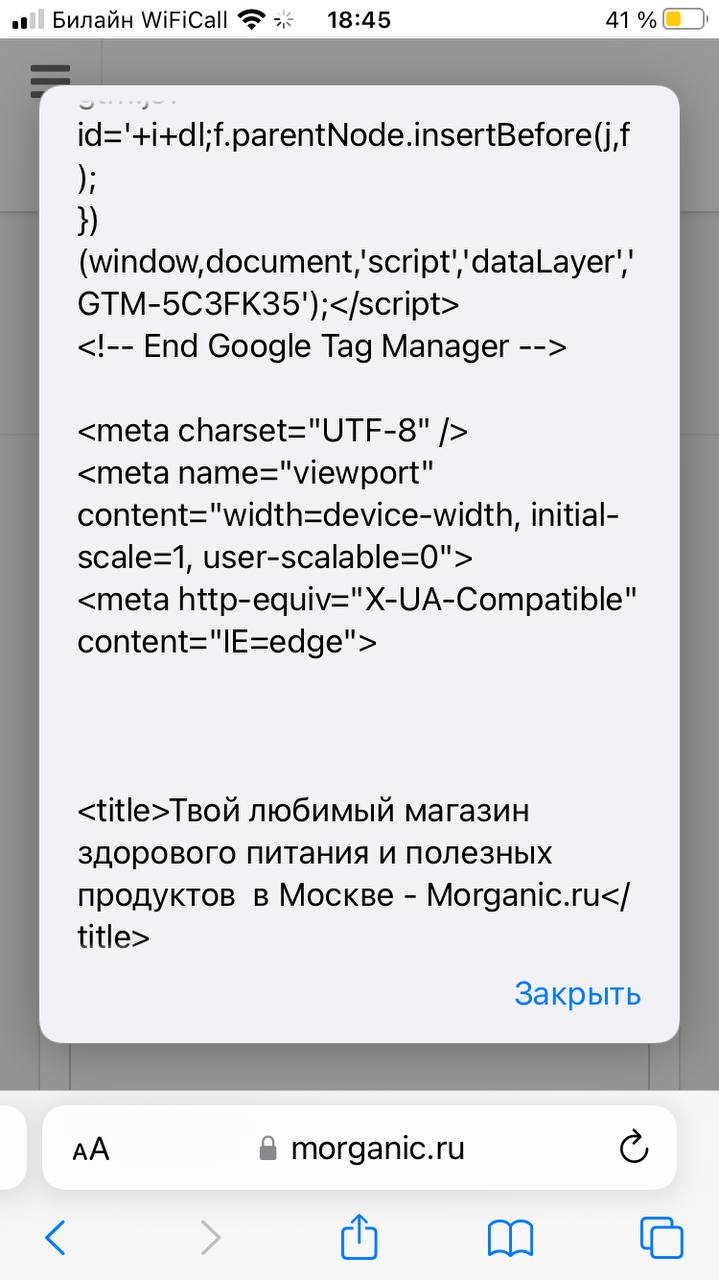Screen dimensions: 719x1280
Task: Open the Bookmarks book icon
Action: (x=510, y=1238)
